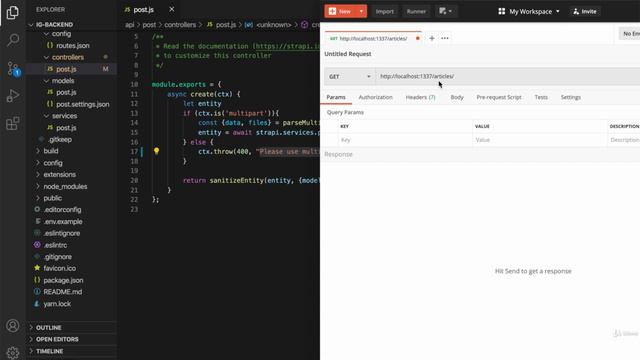Expand the TIMELINE section
This screenshot has height=360, width=640.
click(49, 351)
